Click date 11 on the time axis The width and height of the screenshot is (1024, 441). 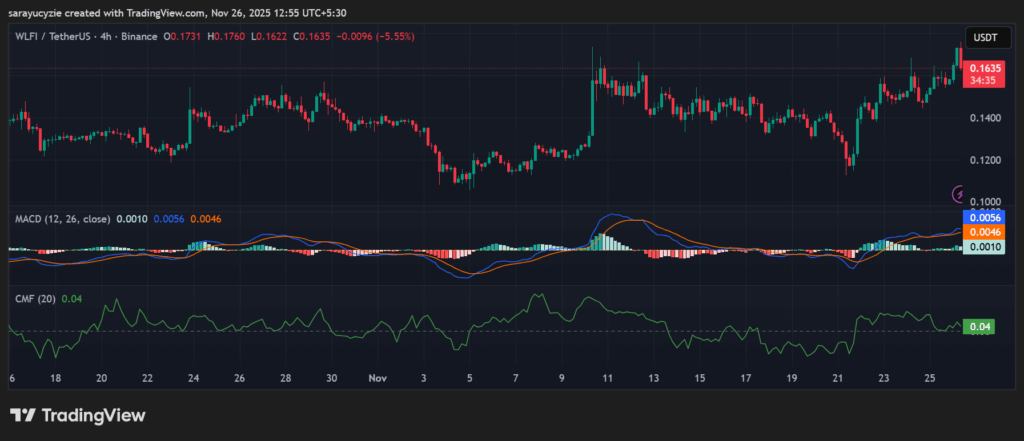pyautogui.click(x=607, y=380)
